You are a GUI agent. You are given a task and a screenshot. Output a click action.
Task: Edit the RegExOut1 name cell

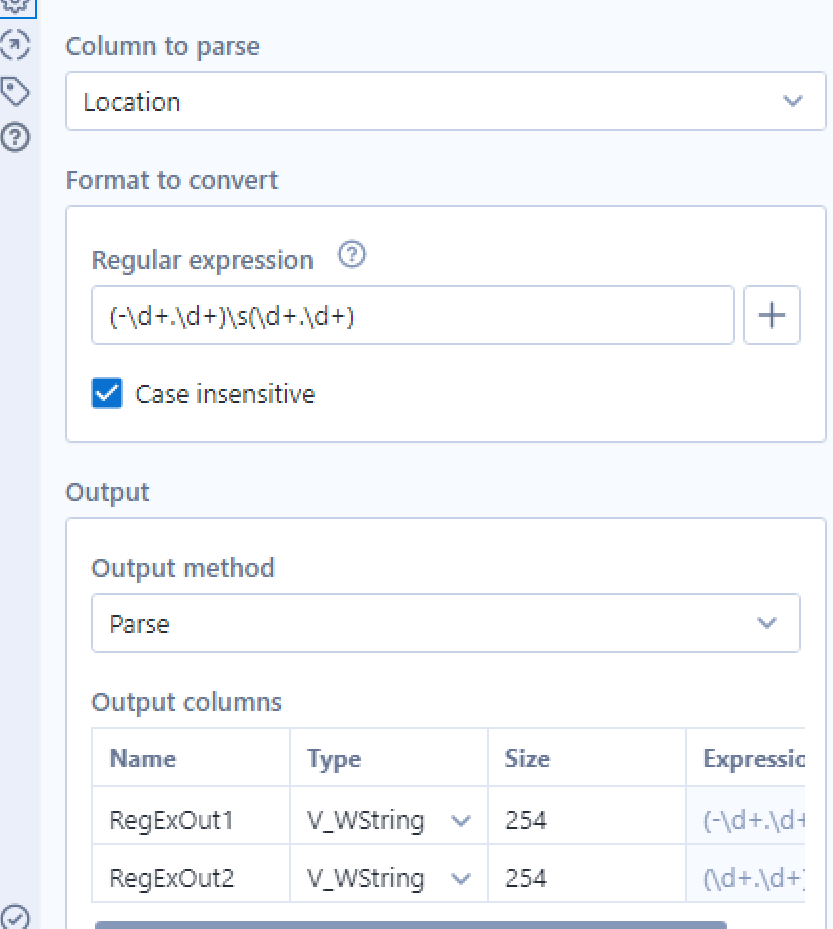tap(191, 821)
